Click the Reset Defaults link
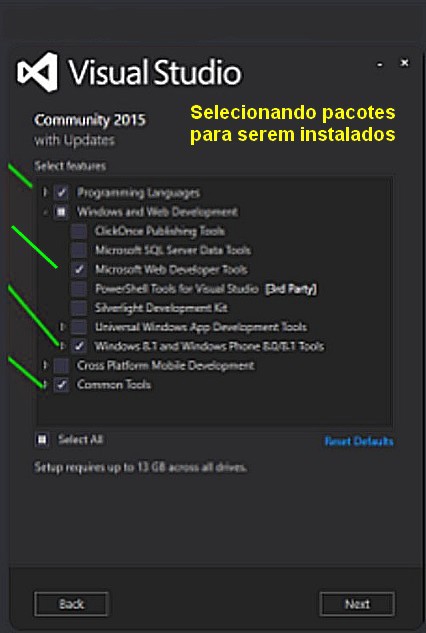 (x=359, y=441)
